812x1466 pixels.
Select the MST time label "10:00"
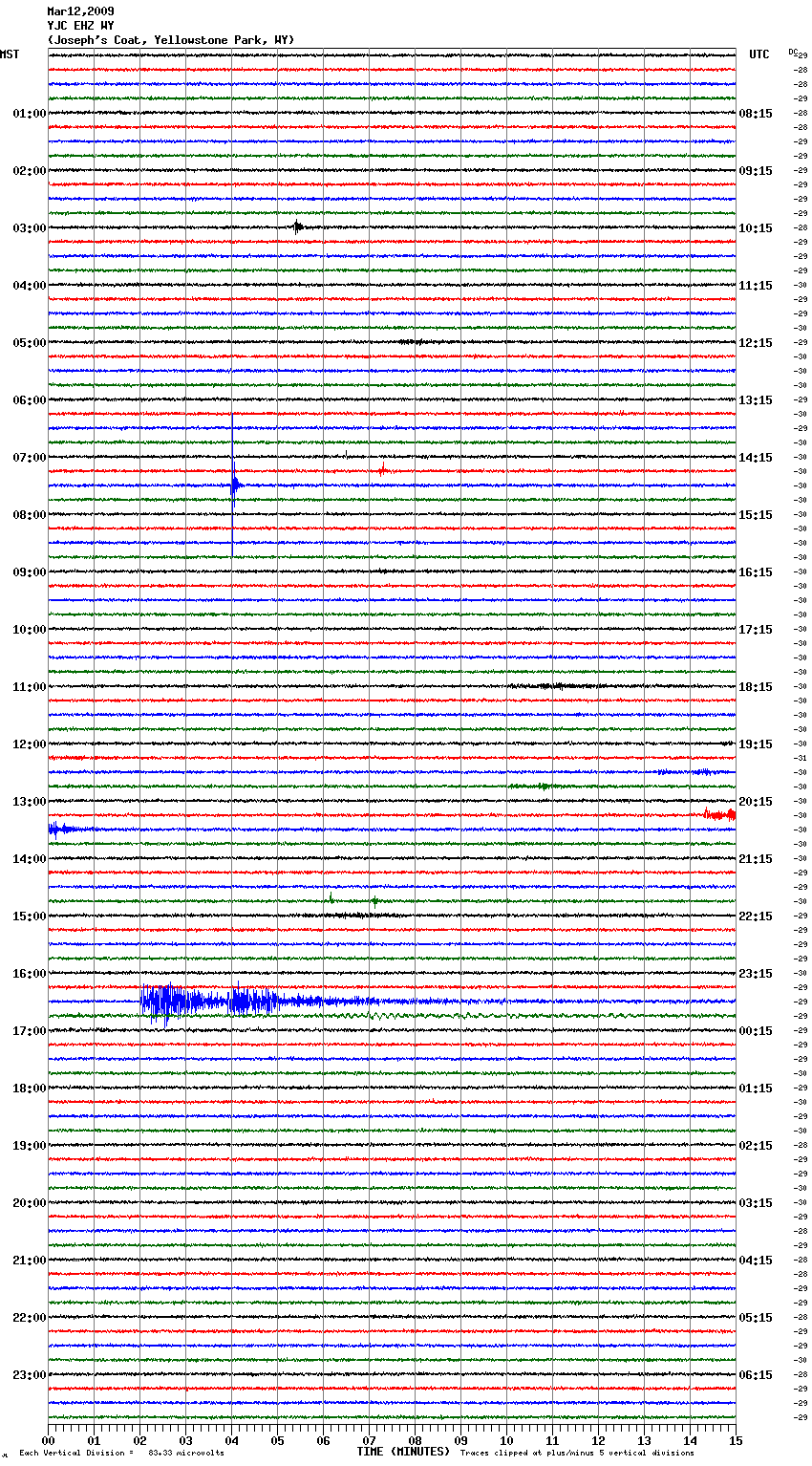[x=30, y=630]
